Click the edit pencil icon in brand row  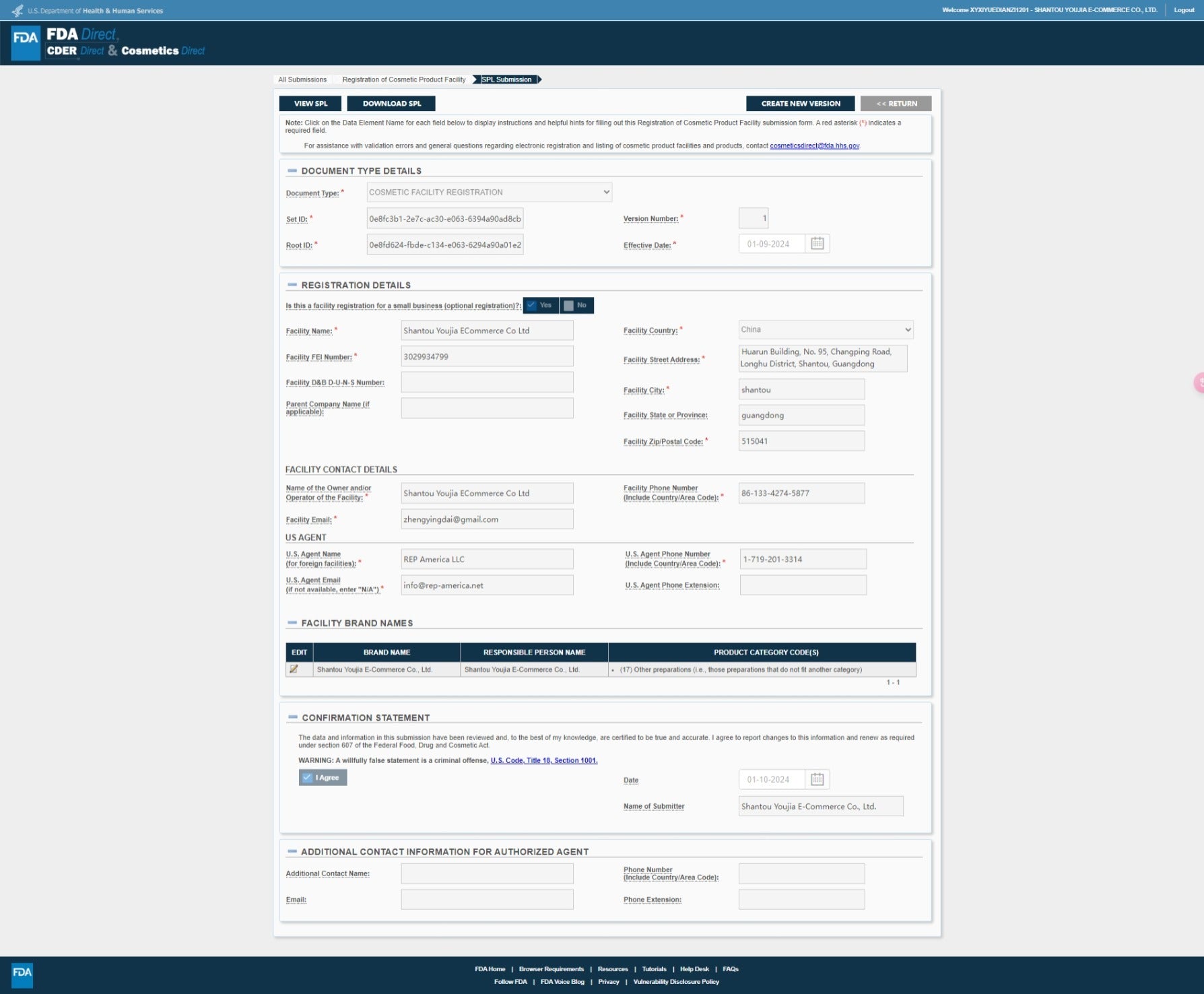pos(294,669)
